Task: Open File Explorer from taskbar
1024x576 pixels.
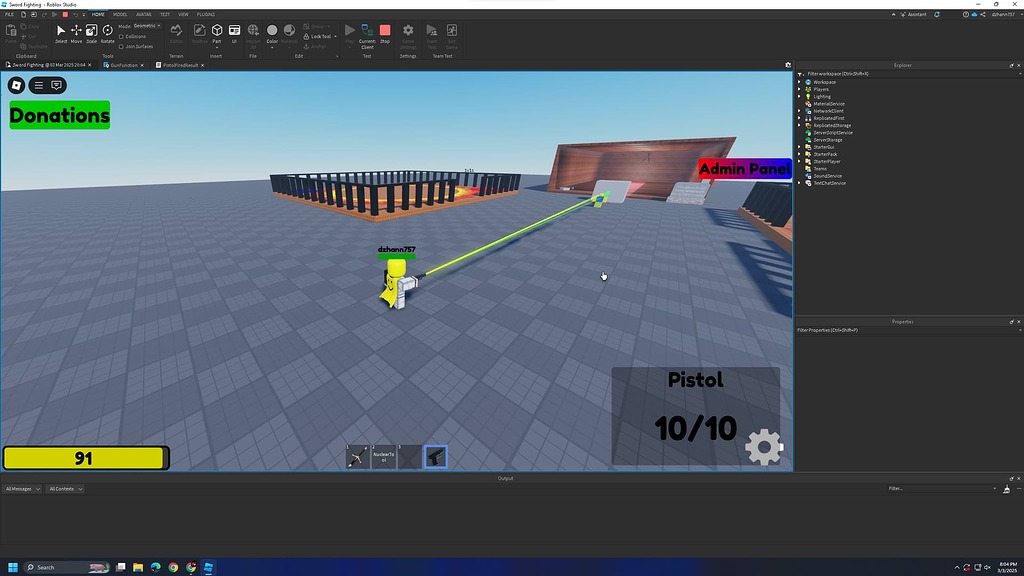Action: click(x=138, y=567)
